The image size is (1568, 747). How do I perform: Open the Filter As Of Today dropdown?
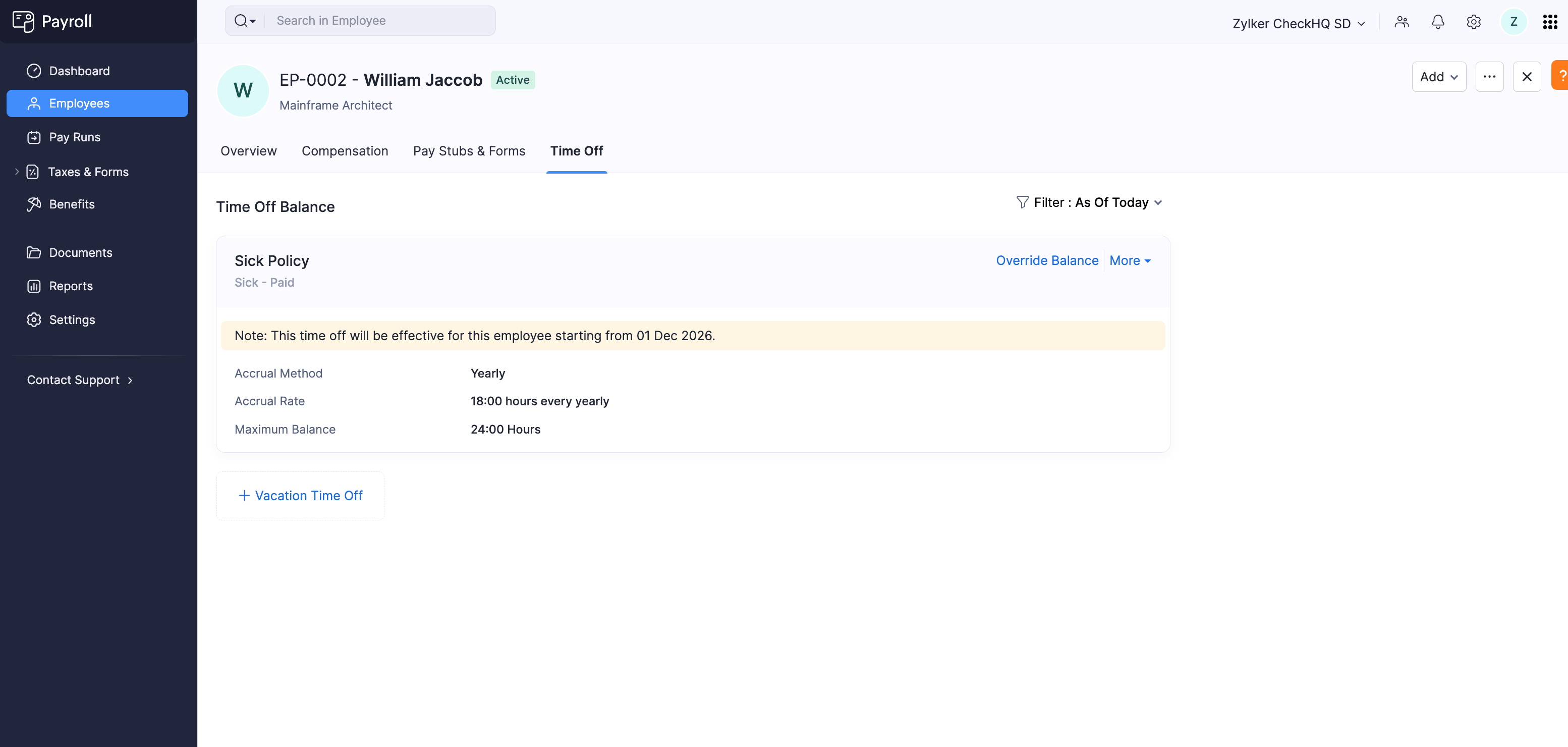click(1090, 202)
